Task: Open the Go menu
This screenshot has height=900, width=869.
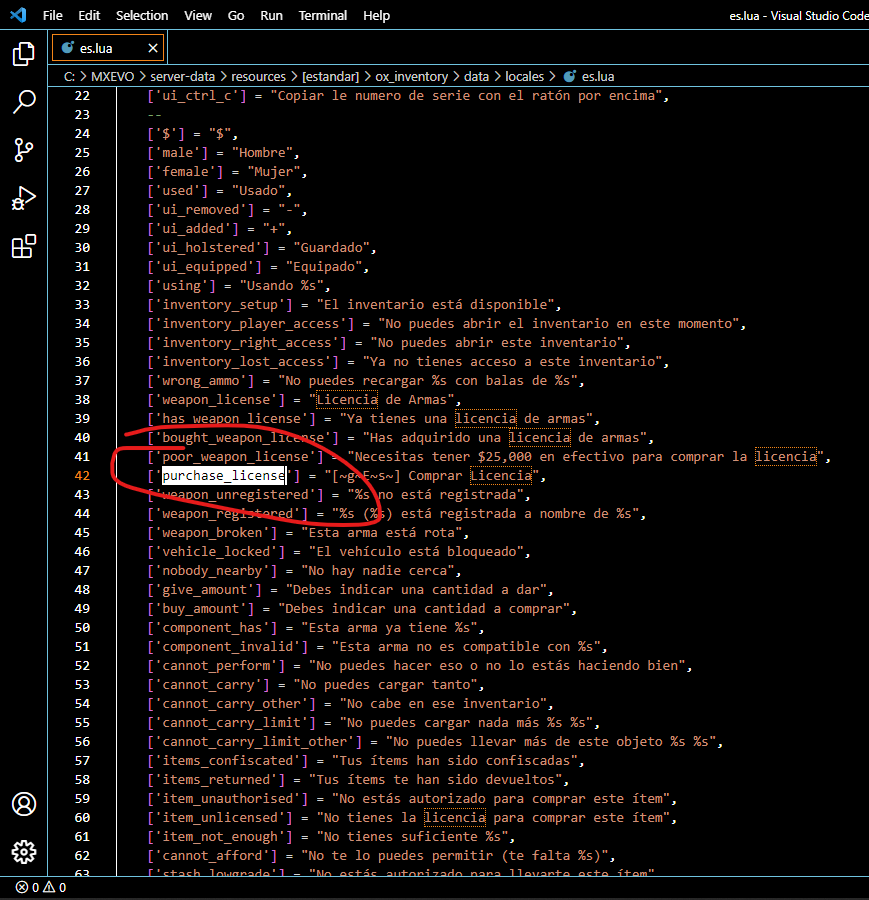Action: pos(236,15)
